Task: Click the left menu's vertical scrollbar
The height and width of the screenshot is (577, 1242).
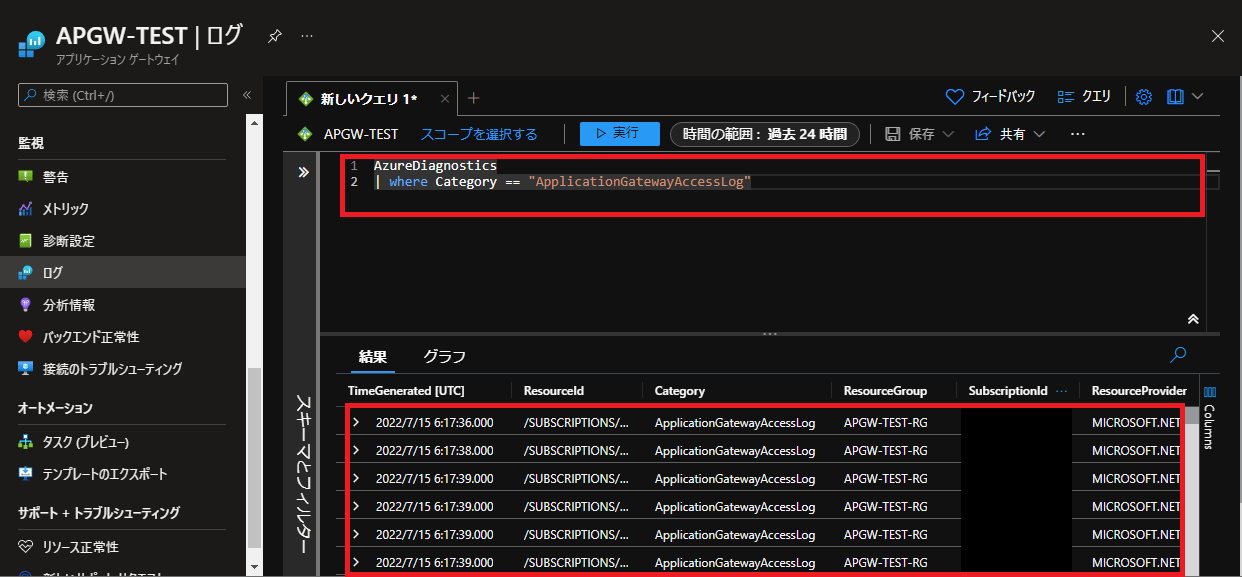Action: (x=256, y=457)
